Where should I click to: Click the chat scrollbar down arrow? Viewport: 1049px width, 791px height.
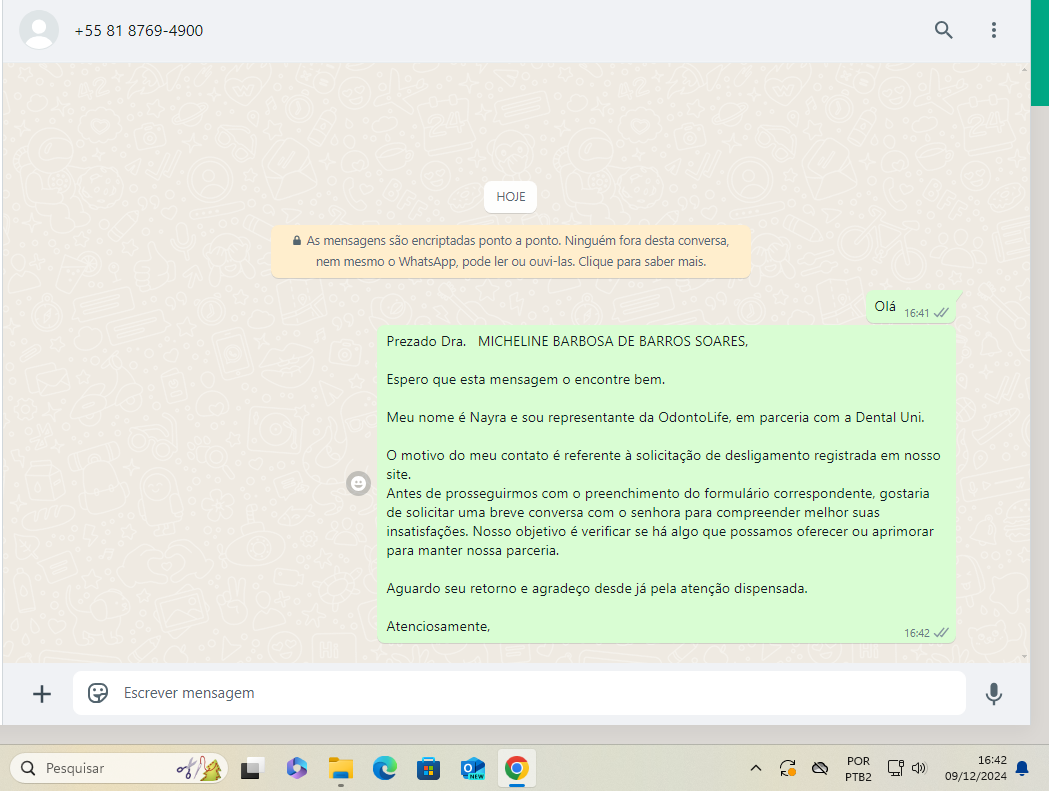coord(1024,656)
